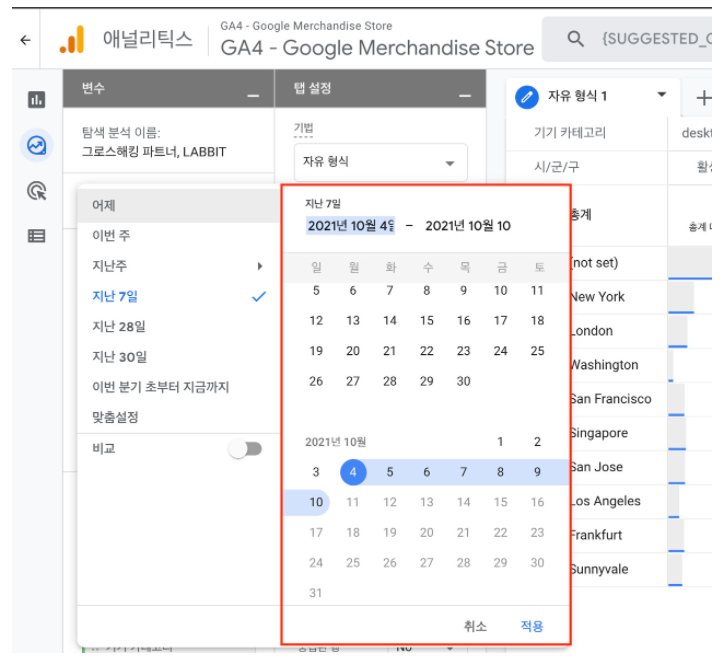724x670 pixels.
Task: Click the start date field 2021년 10월 4일
Action: pos(350,226)
